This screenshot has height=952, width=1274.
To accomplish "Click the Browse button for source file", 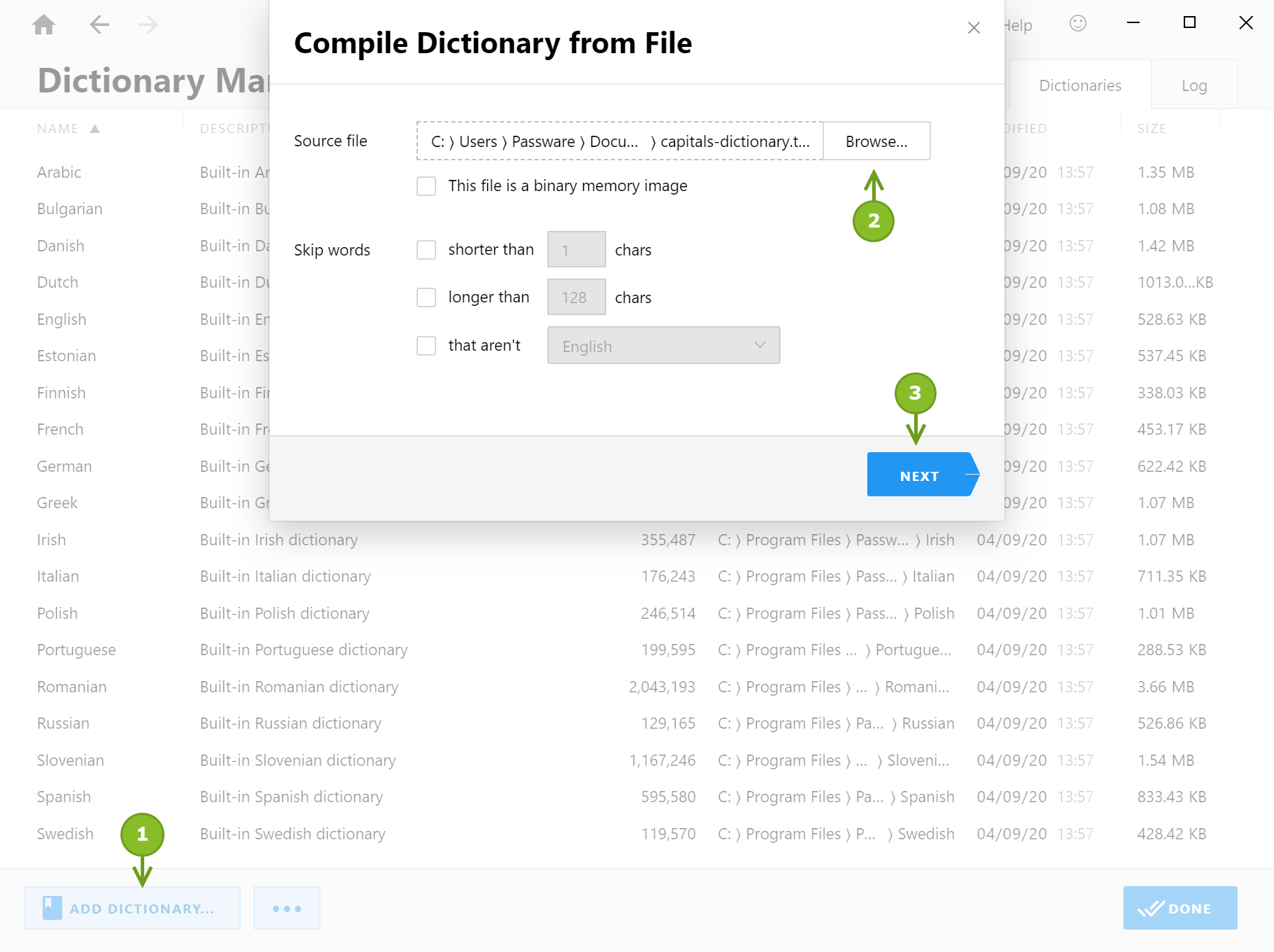I will [876, 141].
